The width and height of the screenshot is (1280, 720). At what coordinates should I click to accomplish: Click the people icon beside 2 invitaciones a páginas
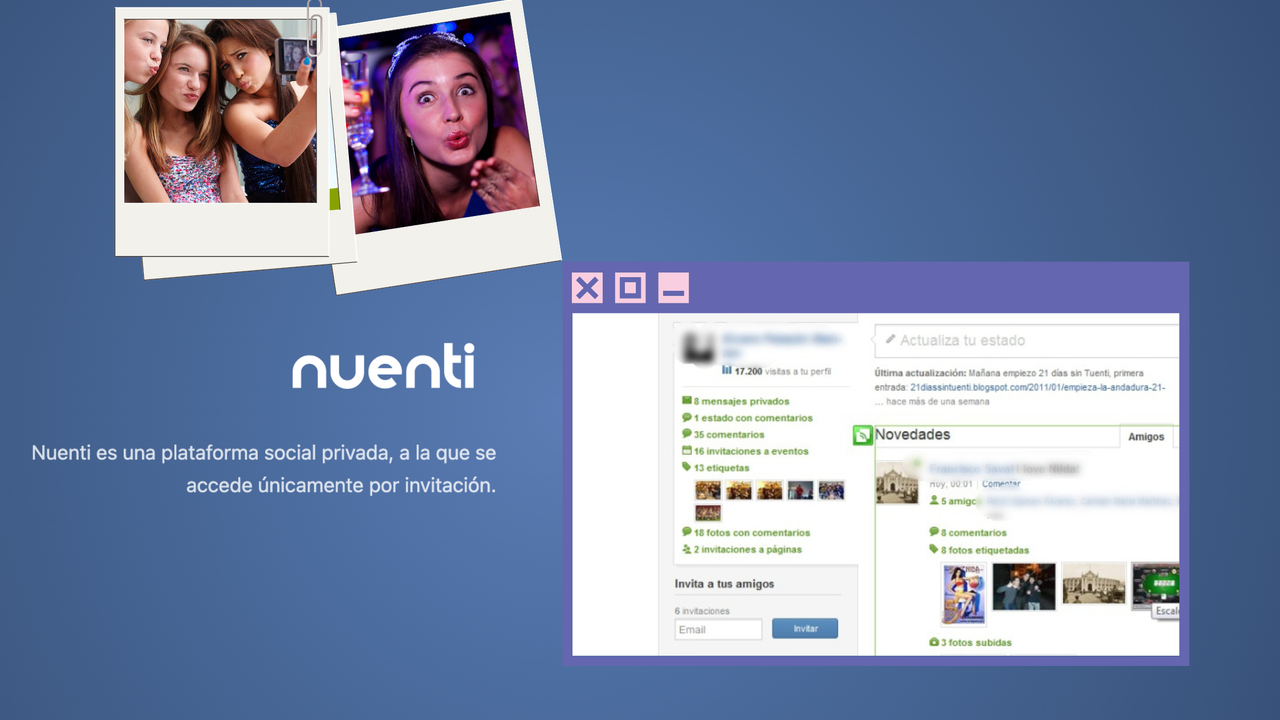[686, 549]
